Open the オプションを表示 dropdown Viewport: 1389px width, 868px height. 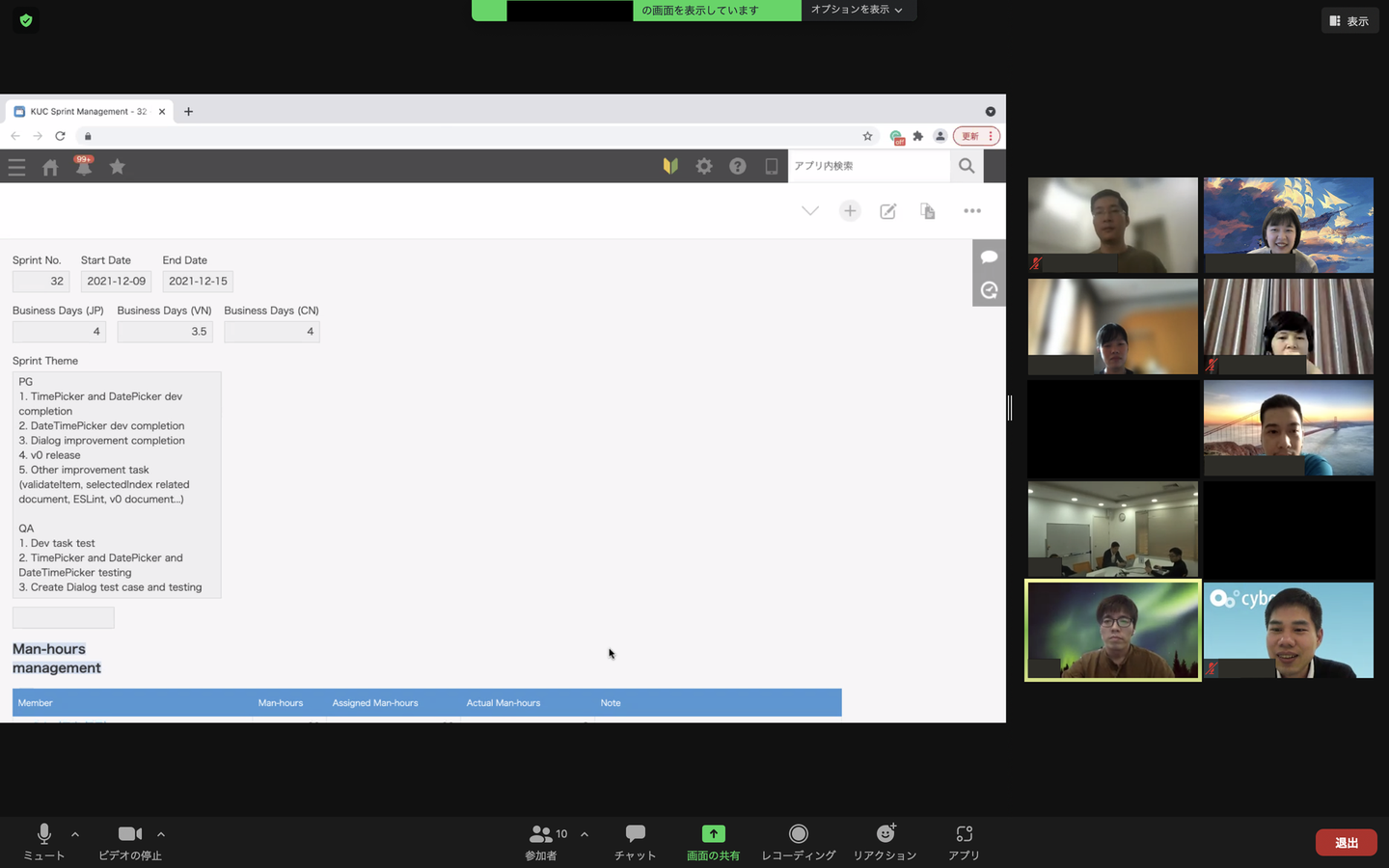(858, 10)
